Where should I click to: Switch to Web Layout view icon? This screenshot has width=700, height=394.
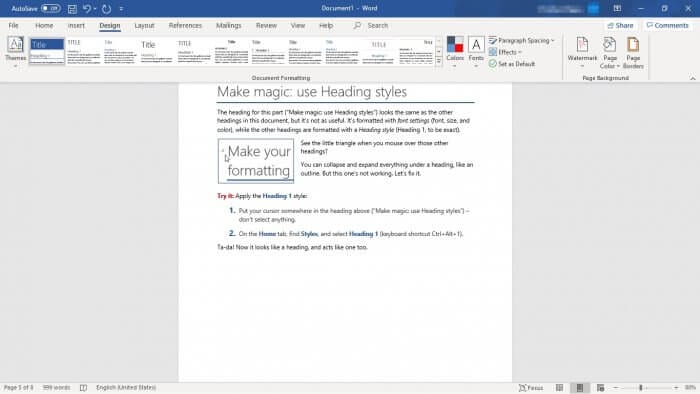600,388
